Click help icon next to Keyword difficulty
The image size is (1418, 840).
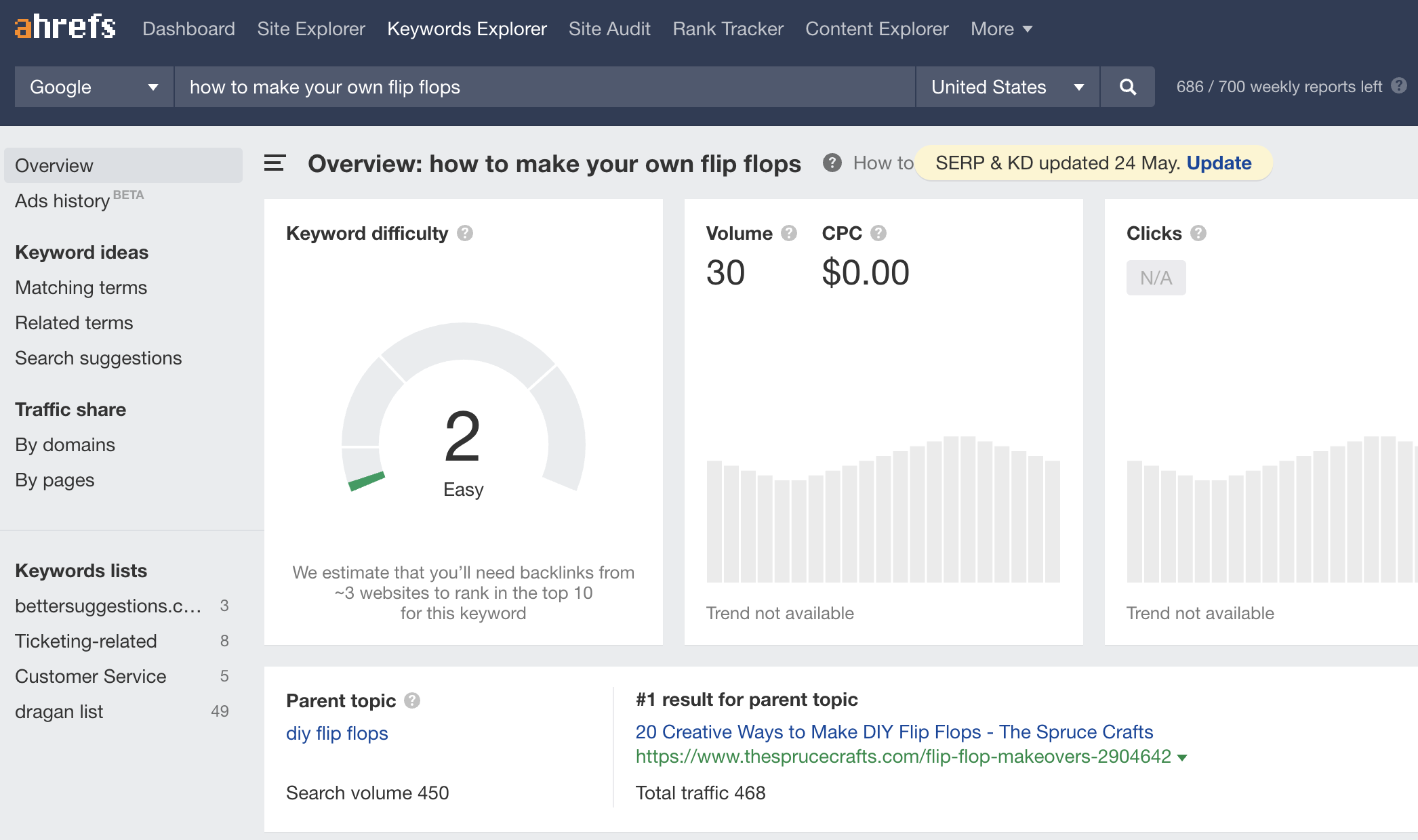[465, 233]
